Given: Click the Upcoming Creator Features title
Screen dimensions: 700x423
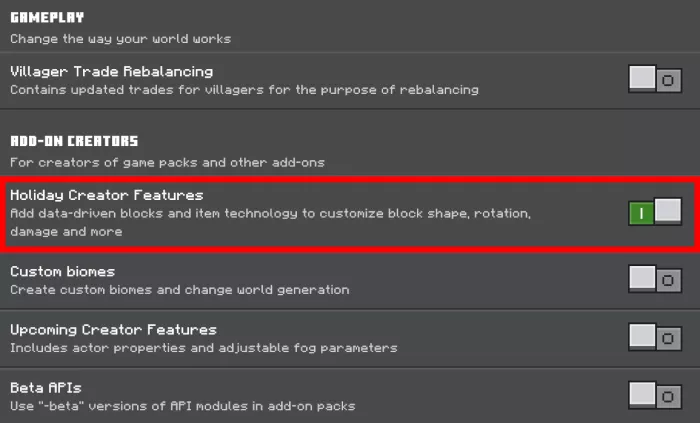Looking at the screenshot, I should 113,330.
